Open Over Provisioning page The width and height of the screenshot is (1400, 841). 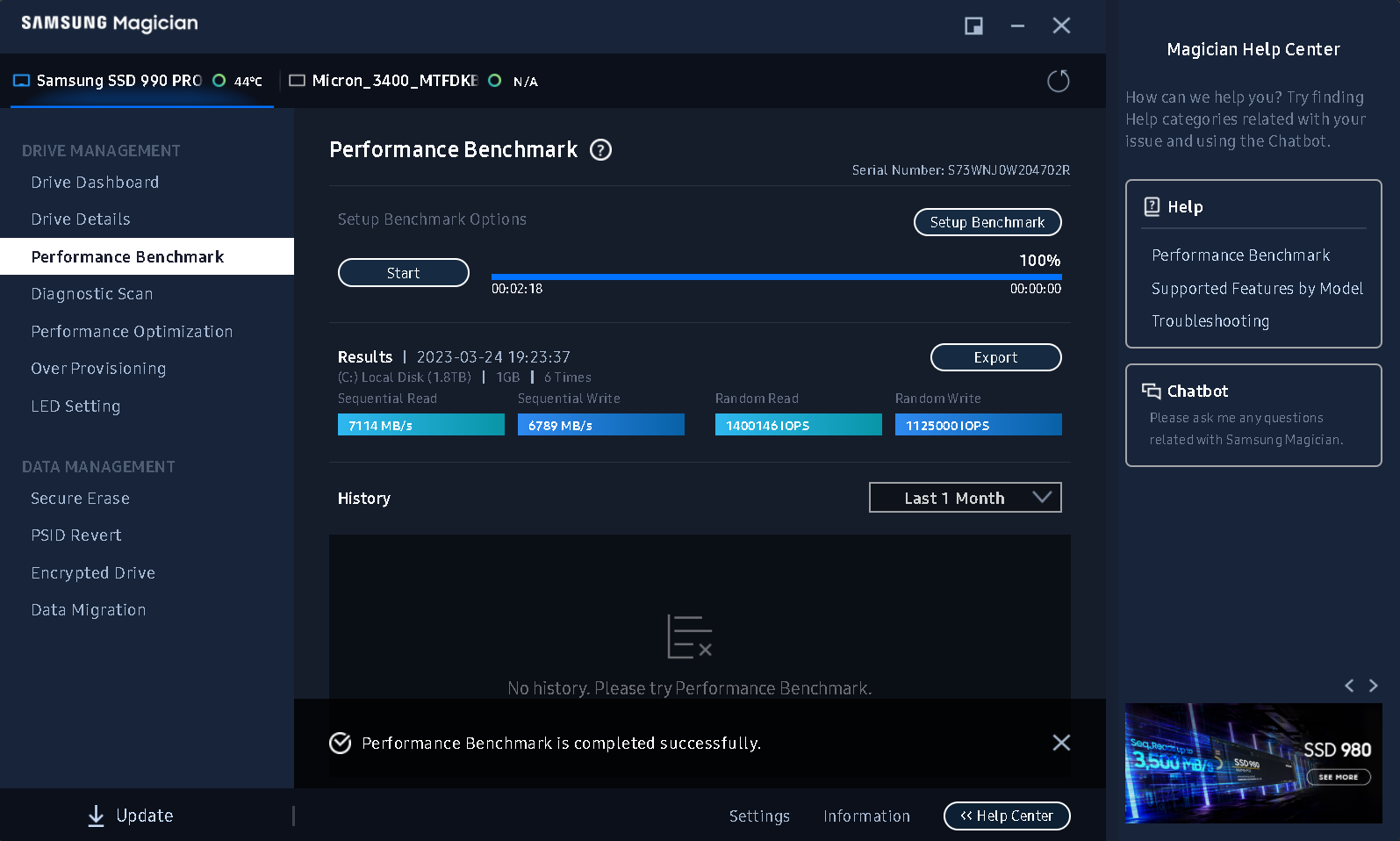pyautogui.click(x=98, y=369)
